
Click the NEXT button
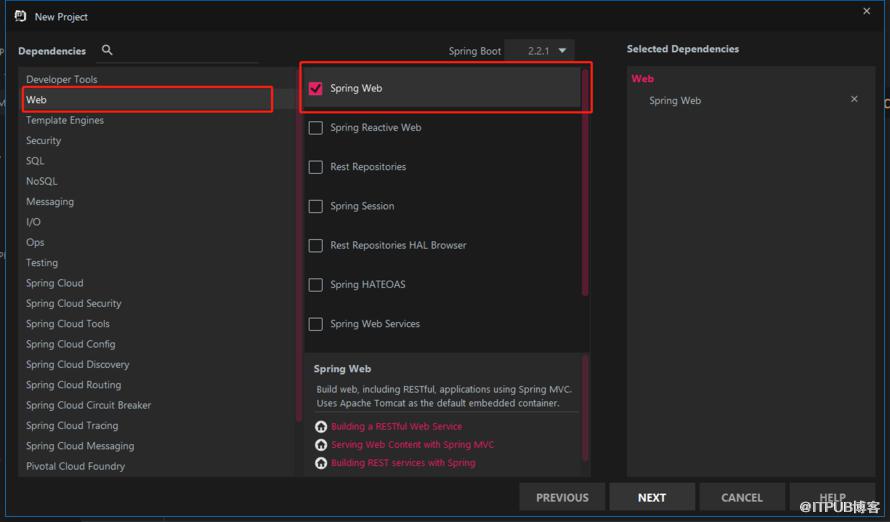pyautogui.click(x=652, y=498)
